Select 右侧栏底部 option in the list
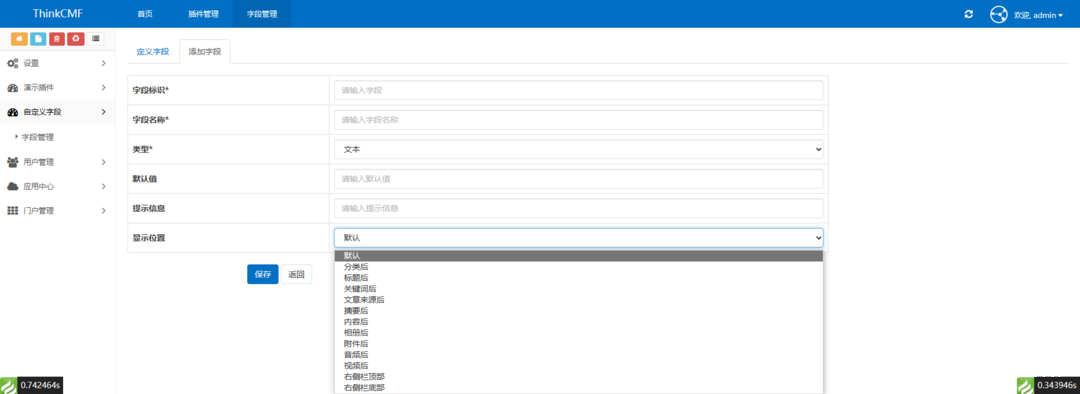The width and height of the screenshot is (1080, 394). pos(579,388)
